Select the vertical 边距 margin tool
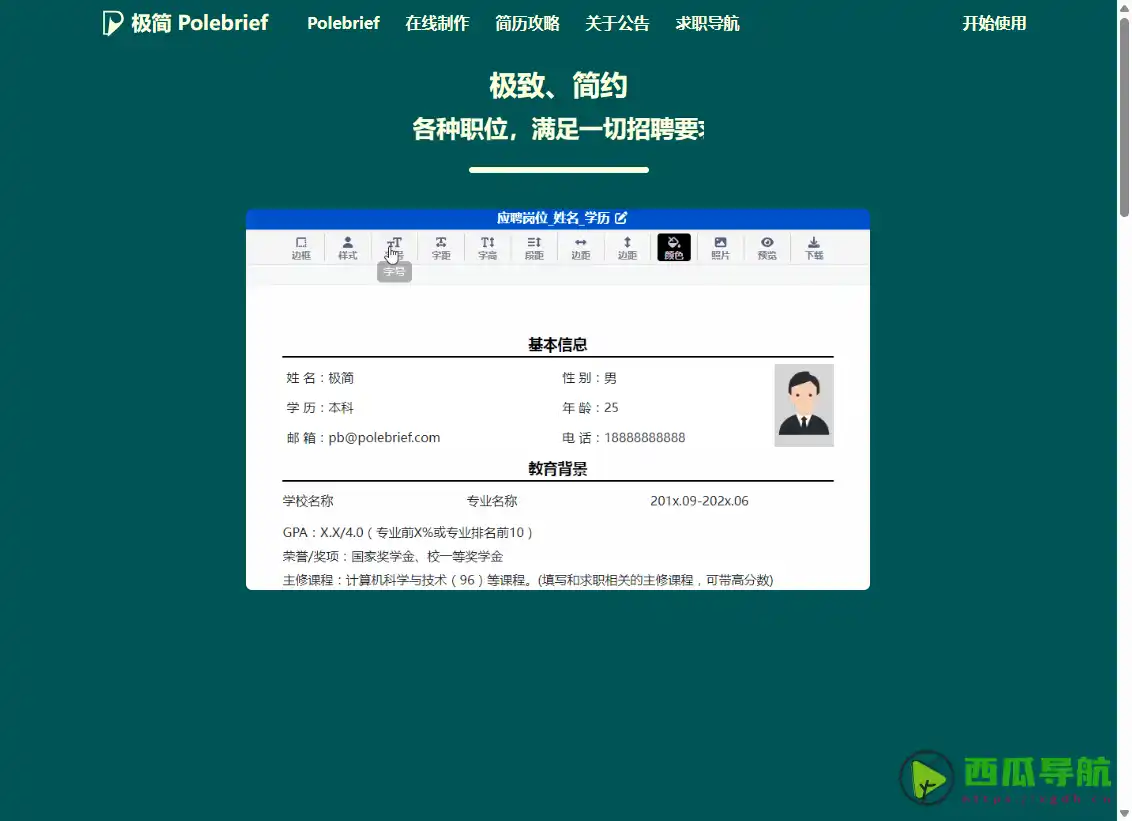 (x=627, y=247)
